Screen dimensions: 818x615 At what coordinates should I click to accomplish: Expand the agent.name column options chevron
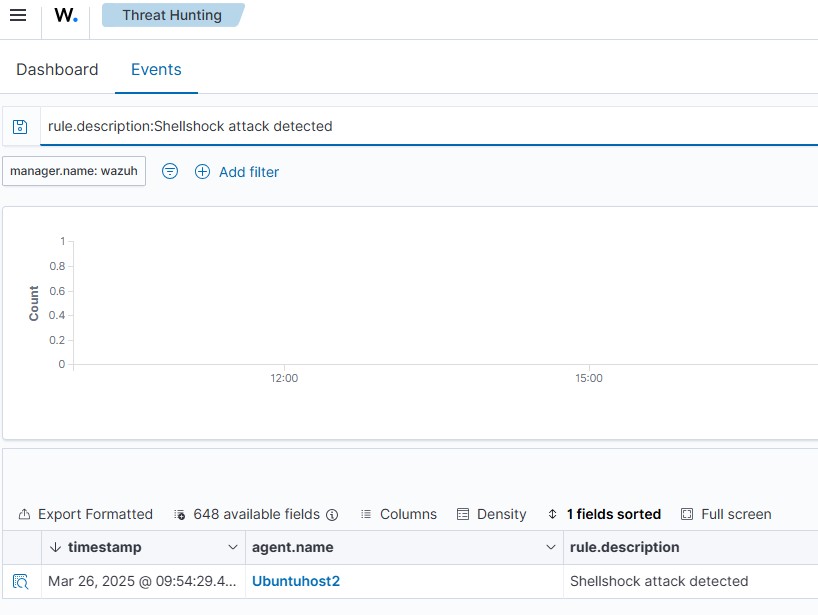point(550,547)
